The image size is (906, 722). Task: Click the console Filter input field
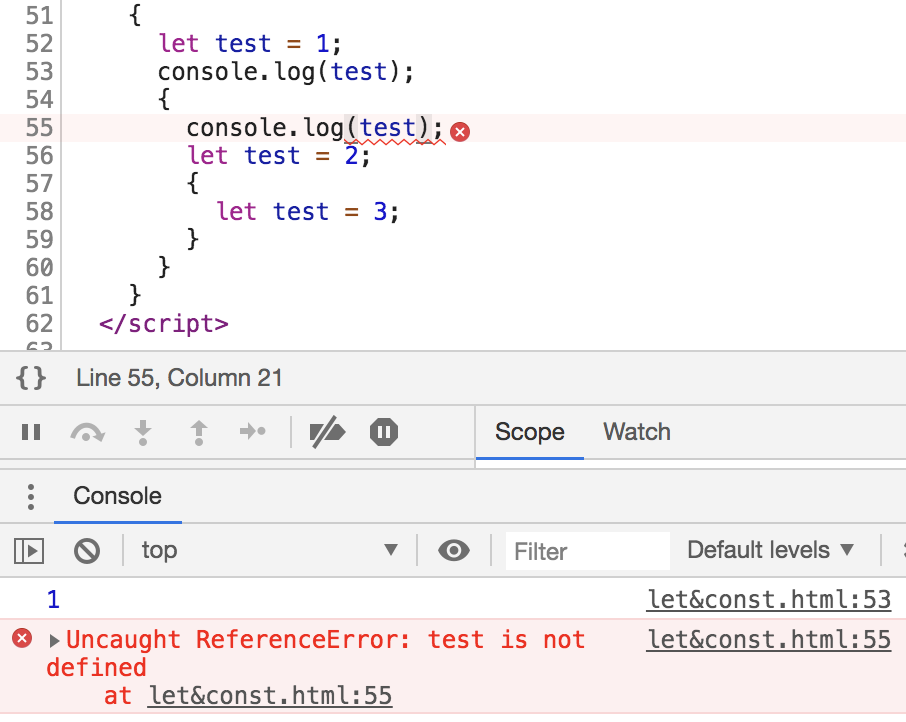[x=586, y=551]
